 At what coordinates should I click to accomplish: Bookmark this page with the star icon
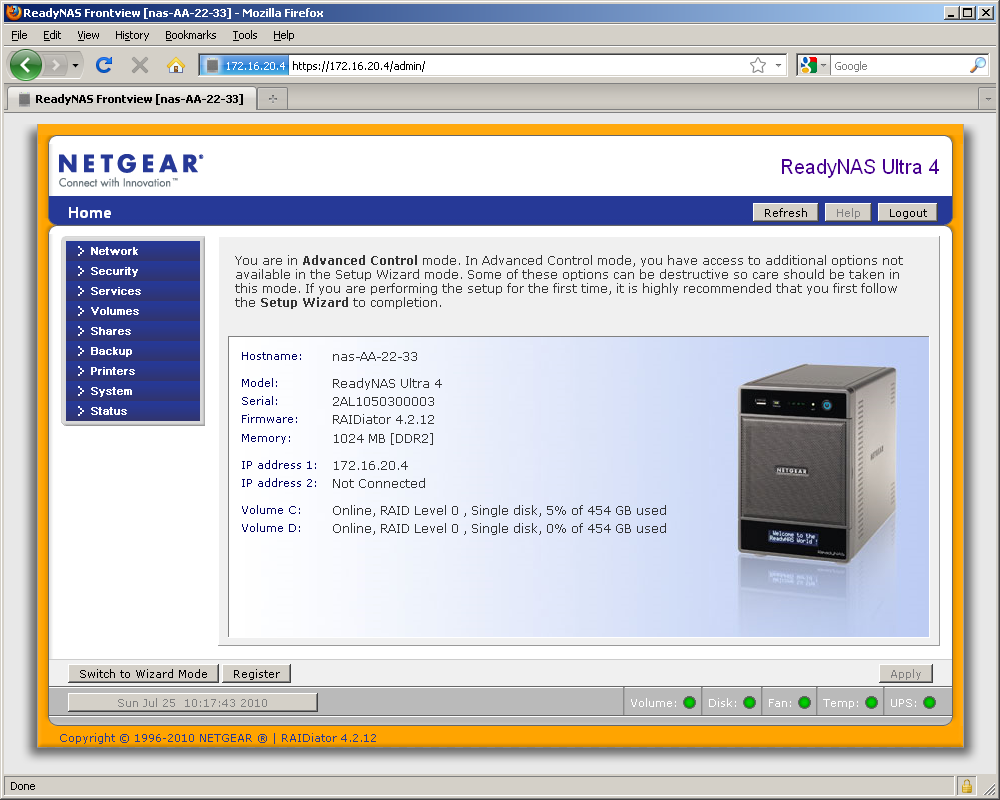pos(758,66)
